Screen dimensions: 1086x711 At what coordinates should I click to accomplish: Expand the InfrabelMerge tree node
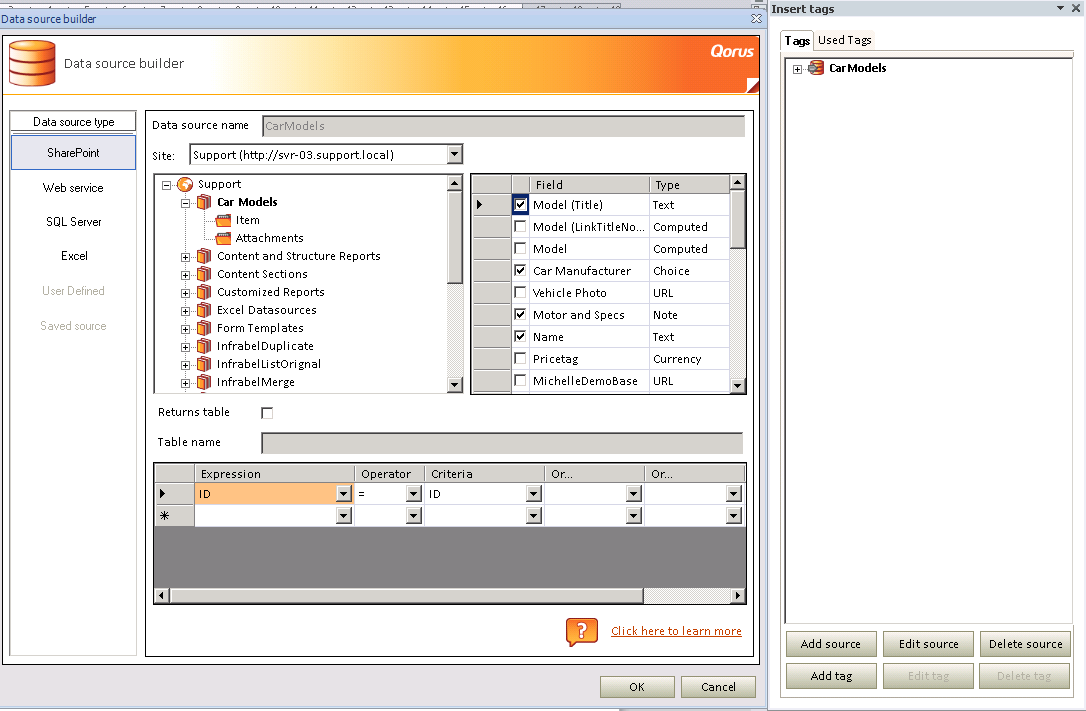click(186, 384)
